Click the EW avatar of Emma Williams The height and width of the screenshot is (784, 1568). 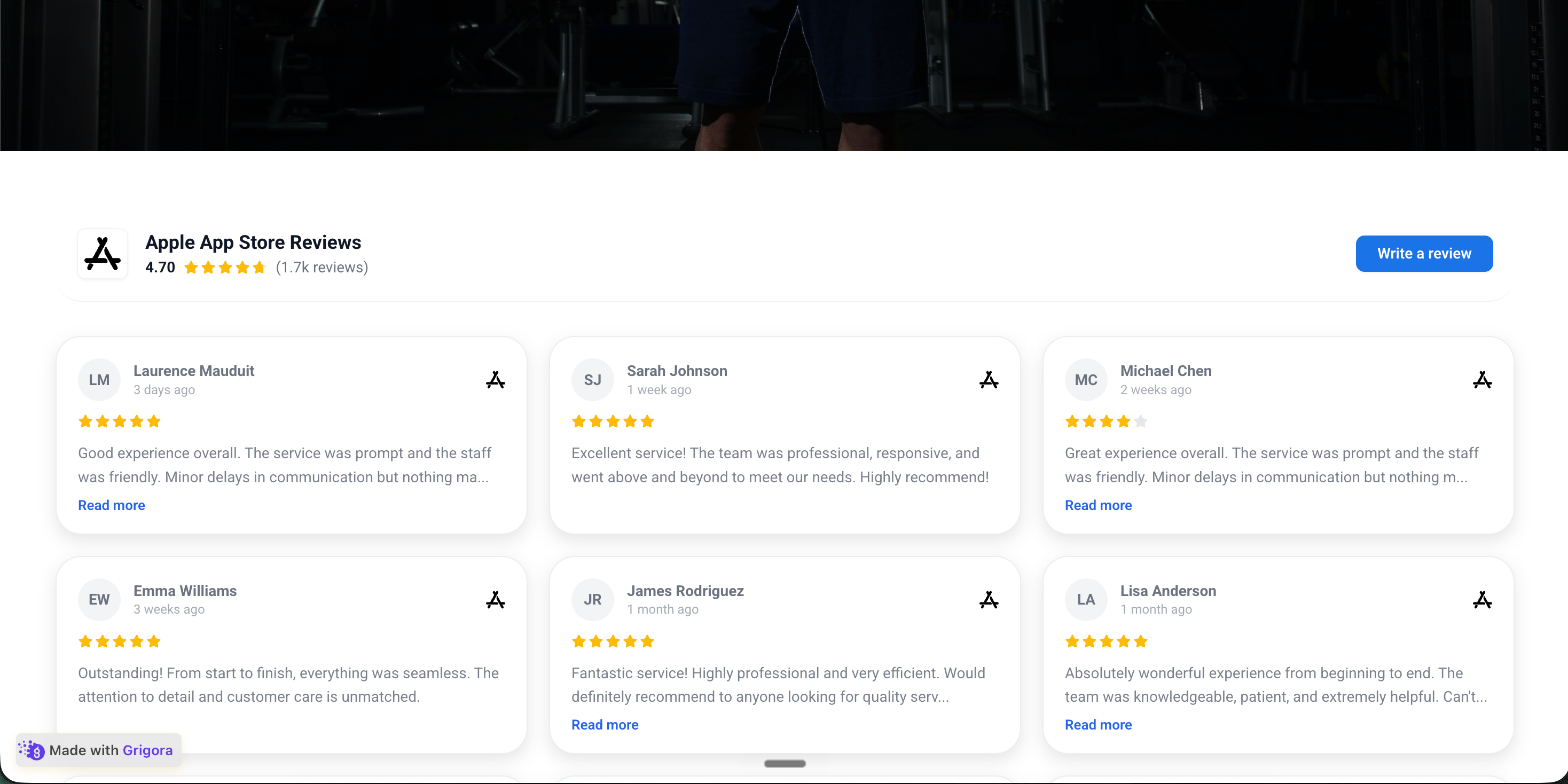[x=99, y=600]
